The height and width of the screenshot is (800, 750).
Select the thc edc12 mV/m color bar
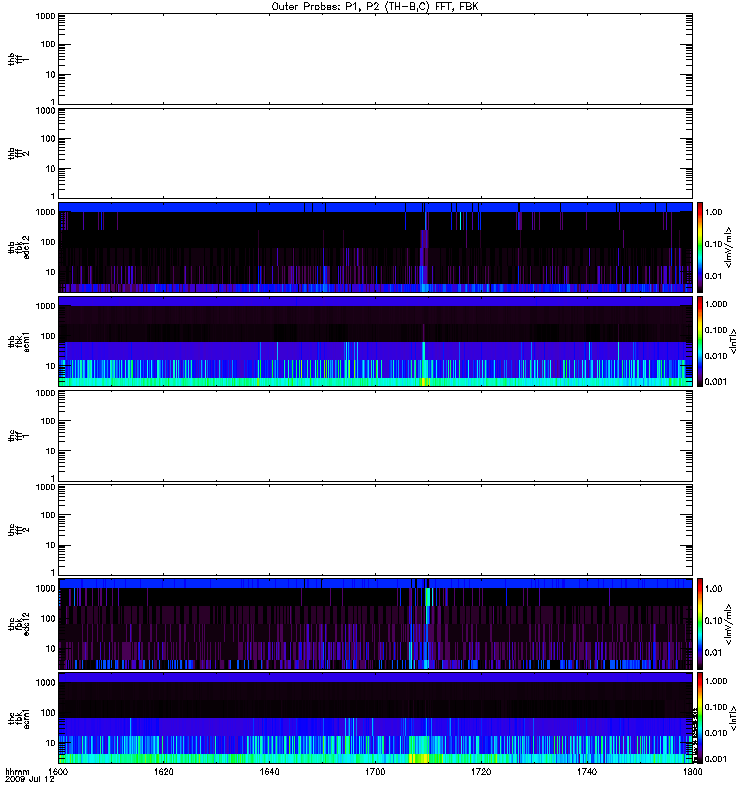700,623
